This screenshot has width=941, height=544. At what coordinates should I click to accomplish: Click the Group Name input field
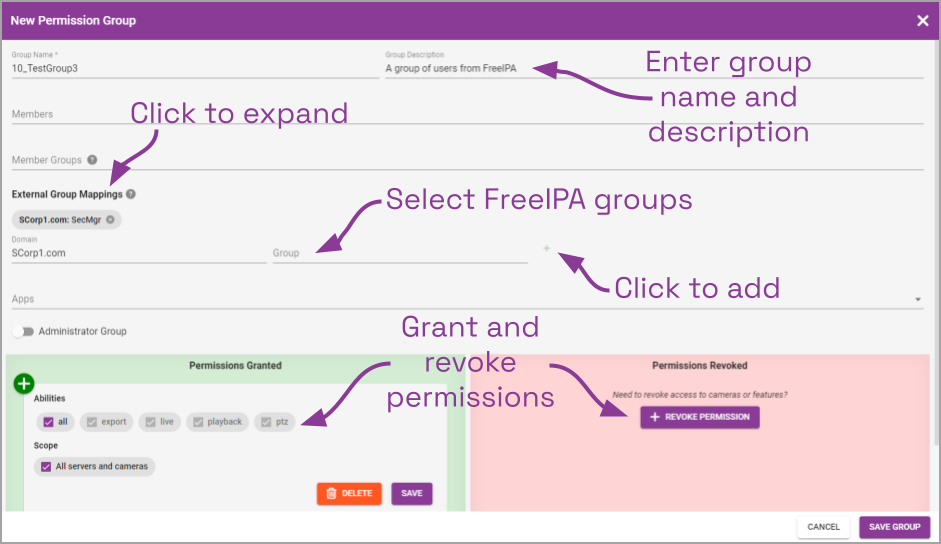pyautogui.click(x=195, y=69)
